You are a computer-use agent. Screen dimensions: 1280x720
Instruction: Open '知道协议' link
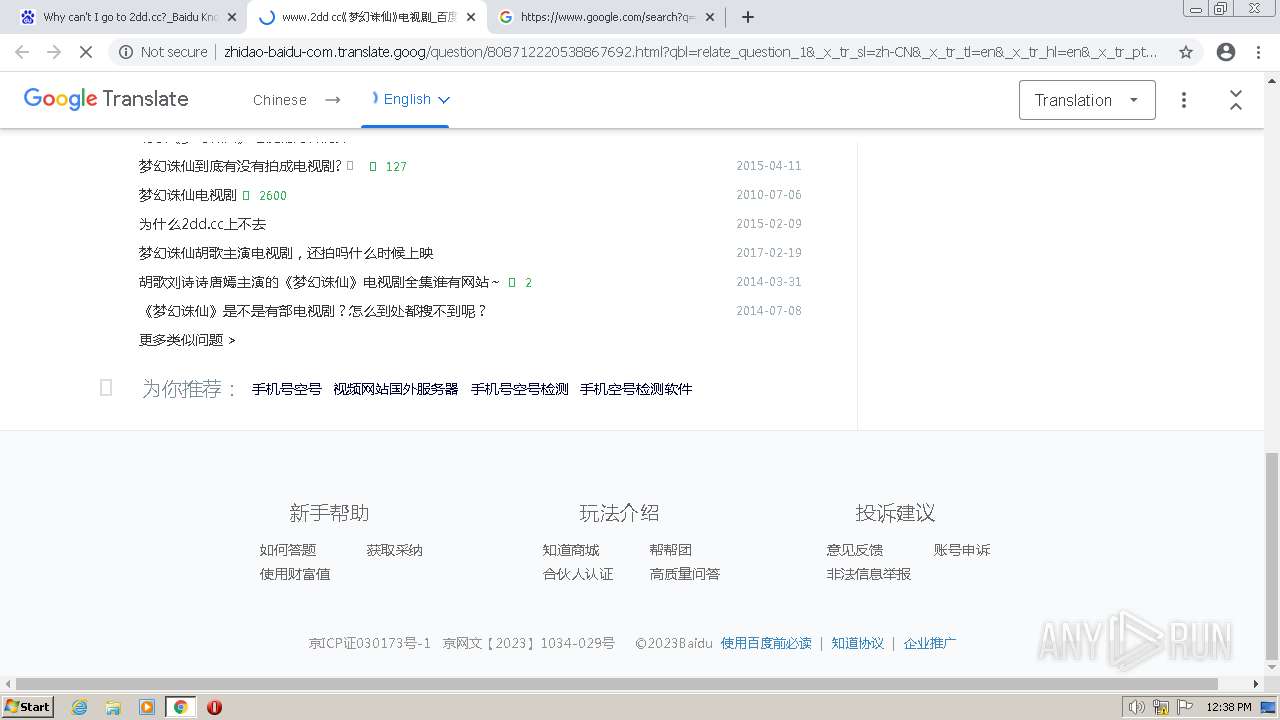(x=858, y=643)
